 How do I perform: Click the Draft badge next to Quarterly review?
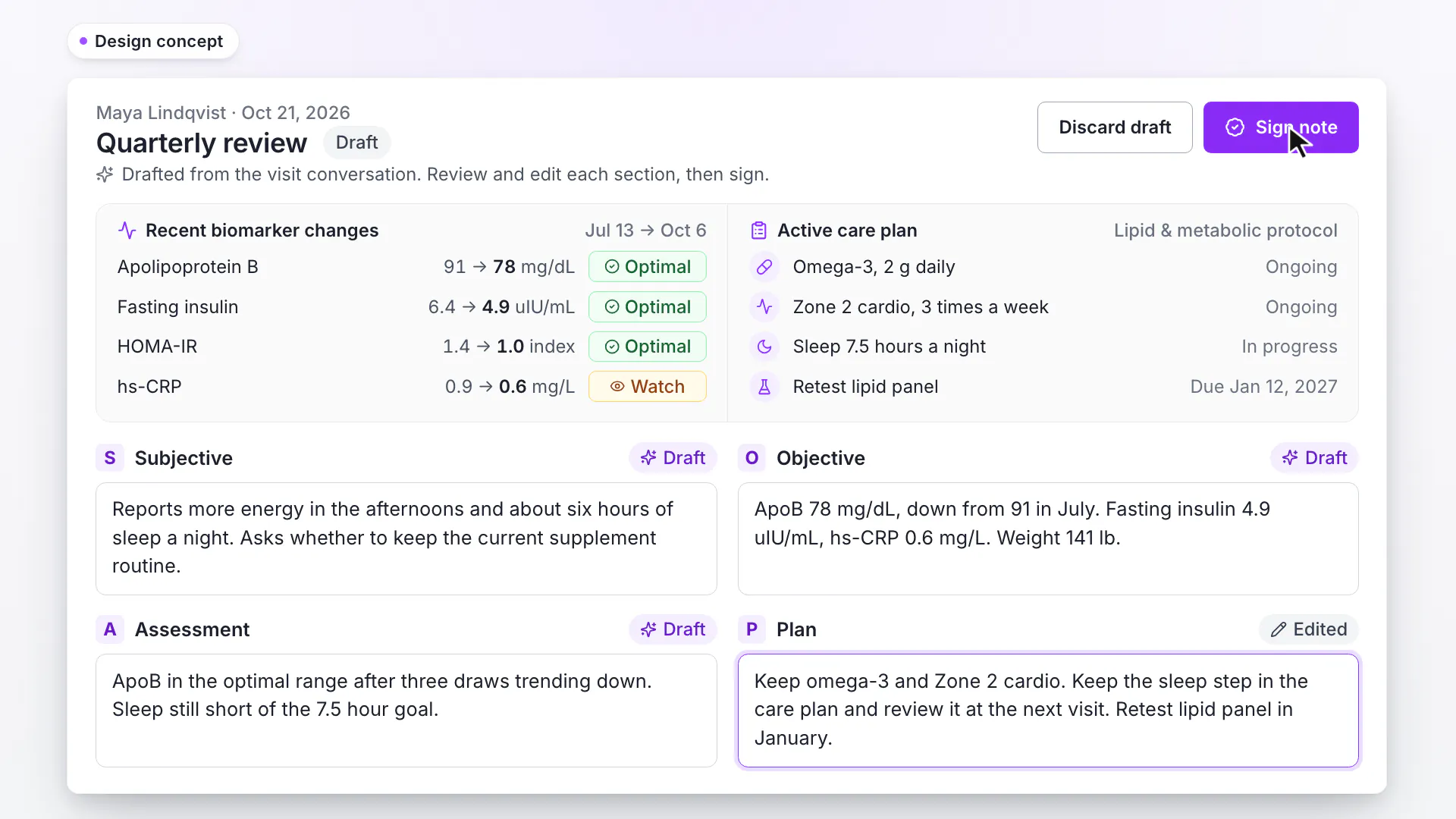pos(356,143)
